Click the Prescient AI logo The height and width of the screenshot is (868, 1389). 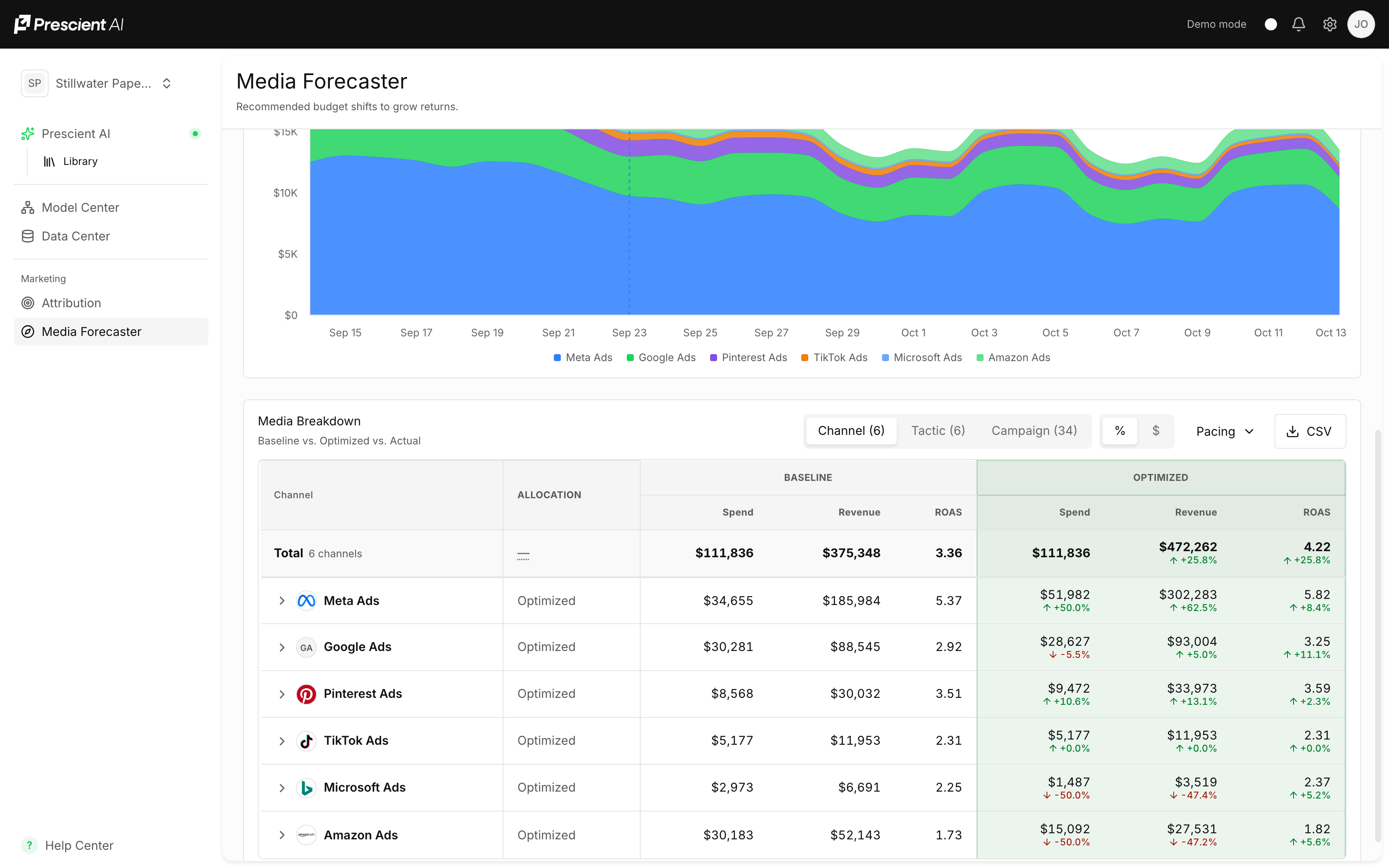tap(69, 24)
